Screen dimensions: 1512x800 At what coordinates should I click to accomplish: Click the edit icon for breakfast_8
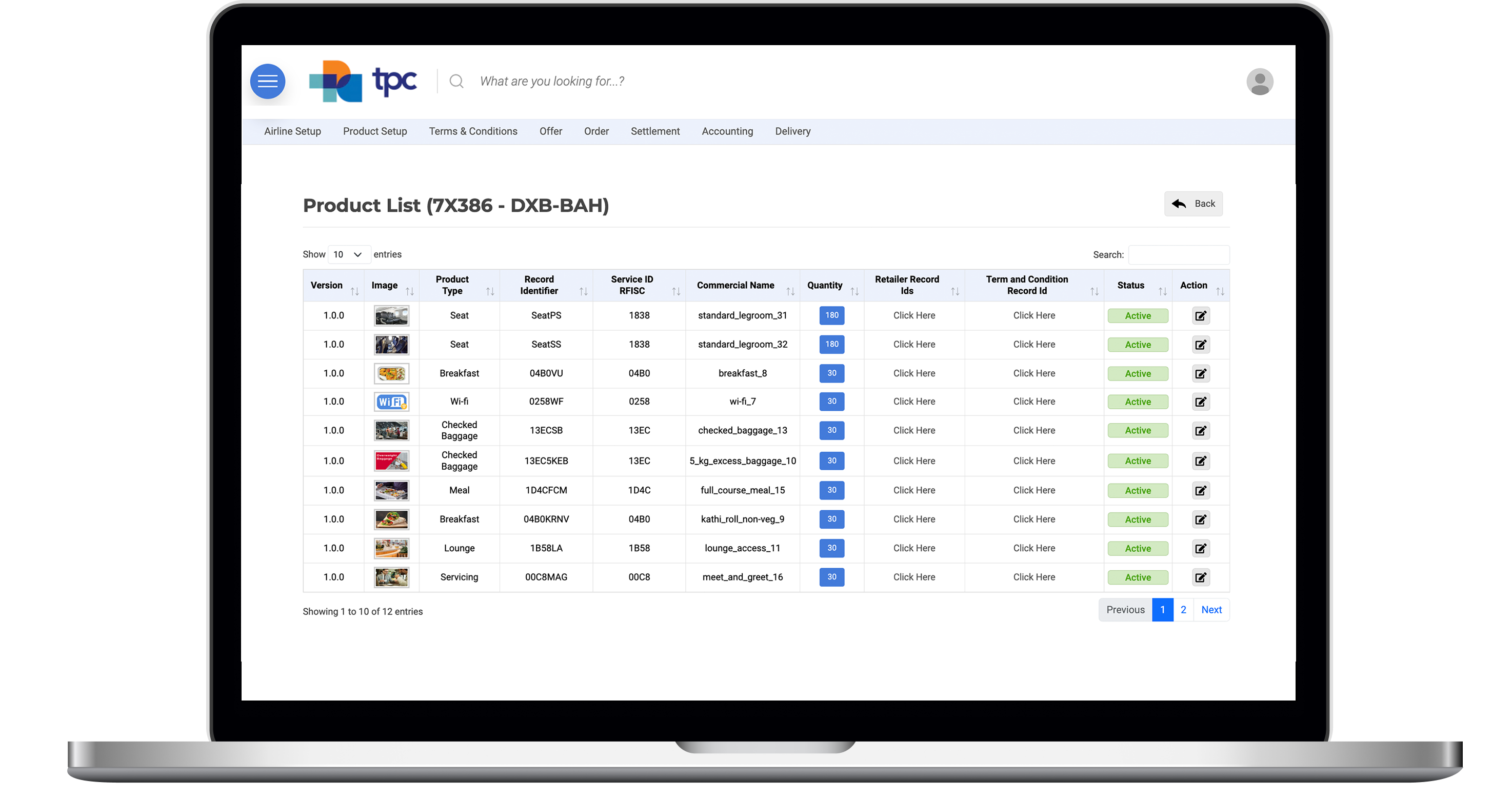(1200, 373)
